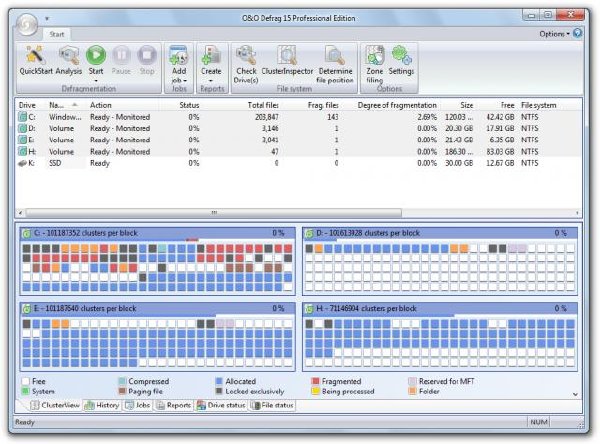Switch to the History tab
The height and width of the screenshot is (444, 600).
pyautogui.click(x=102, y=405)
